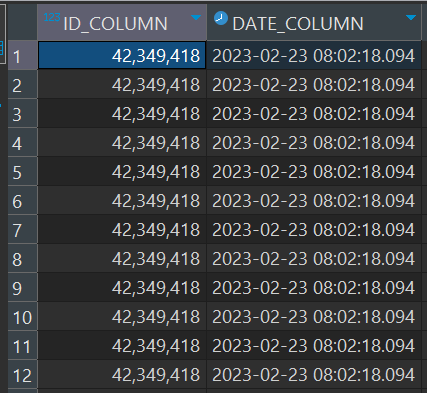Viewport: 427px width, 393px height.
Task: Click ID_COLUMN cell in row 2
Action: point(122,84)
